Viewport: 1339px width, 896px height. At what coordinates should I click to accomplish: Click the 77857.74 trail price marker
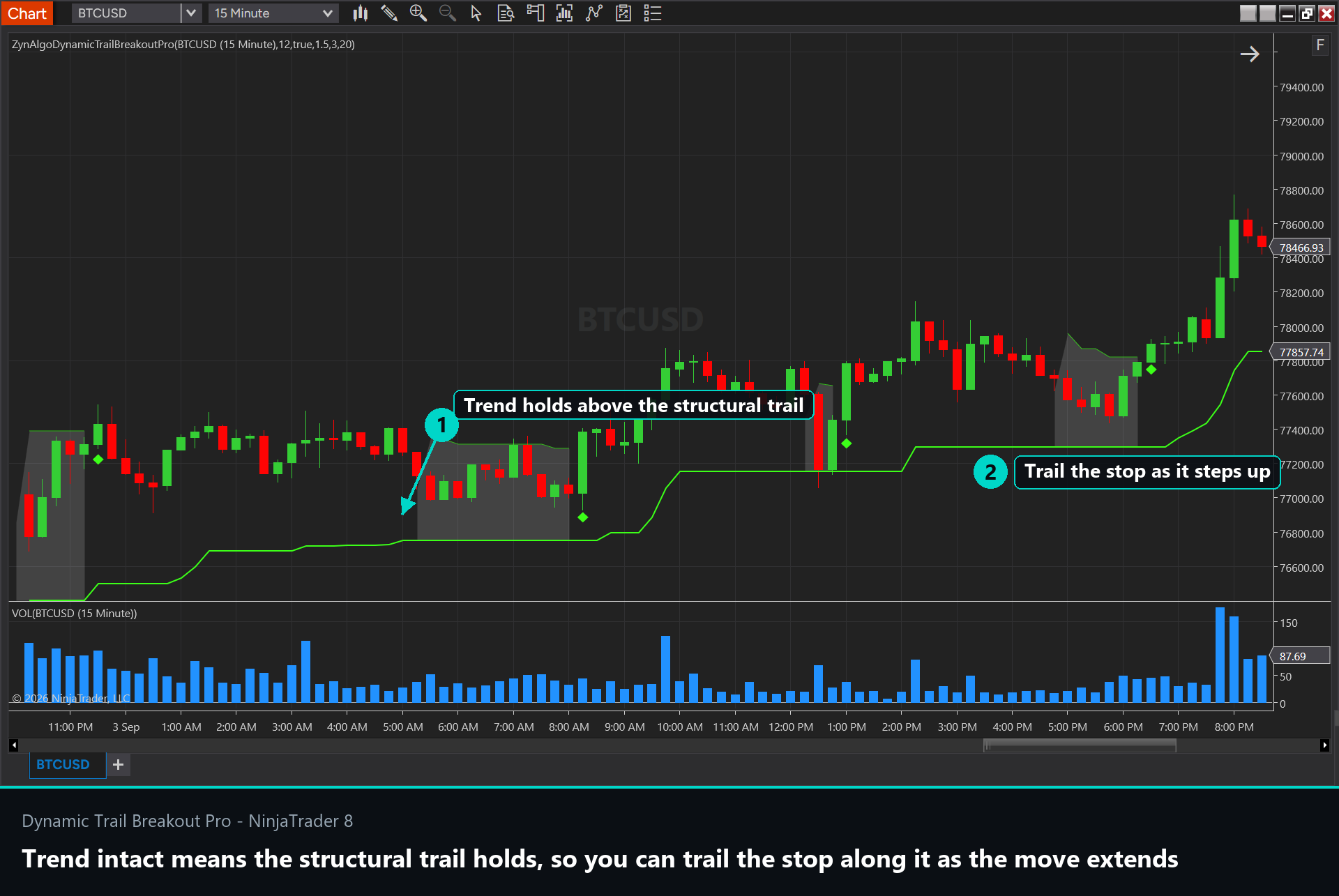click(x=1301, y=352)
